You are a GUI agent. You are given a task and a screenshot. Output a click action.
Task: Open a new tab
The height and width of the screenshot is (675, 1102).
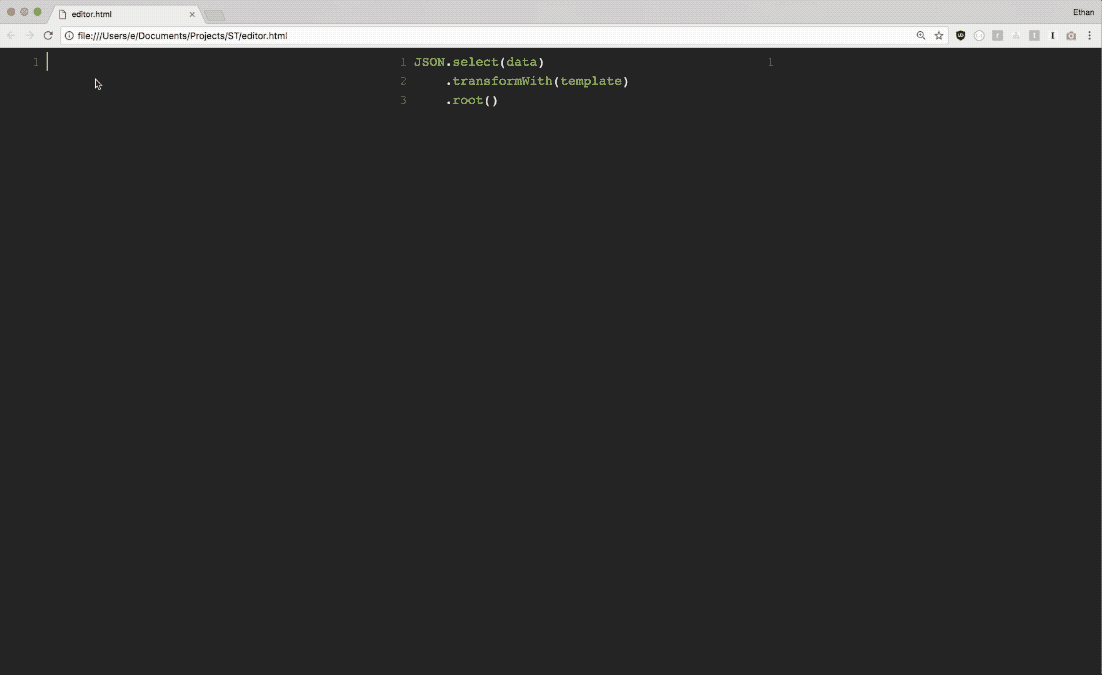[x=215, y=15]
